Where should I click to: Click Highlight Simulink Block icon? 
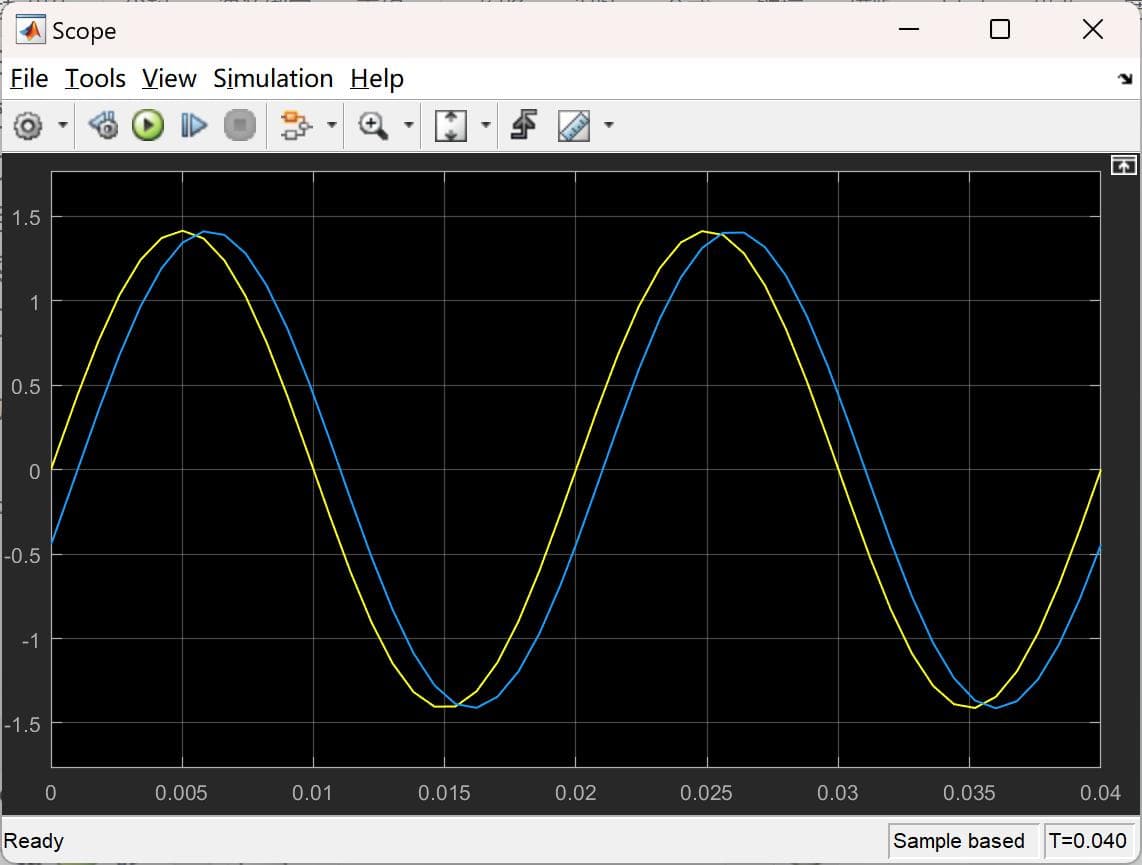pos(296,125)
